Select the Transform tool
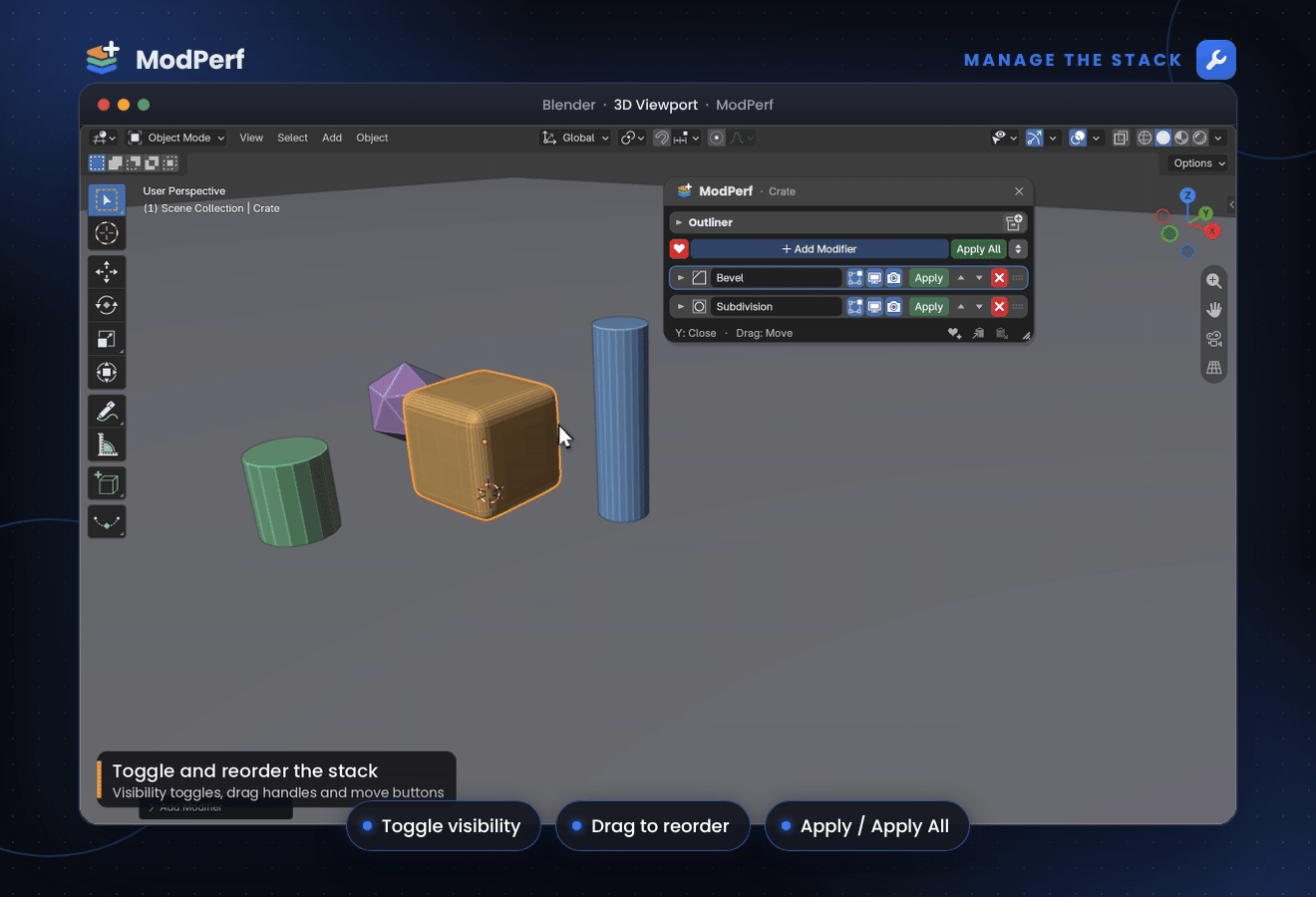The width and height of the screenshot is (1316, 897). [107, 373]
